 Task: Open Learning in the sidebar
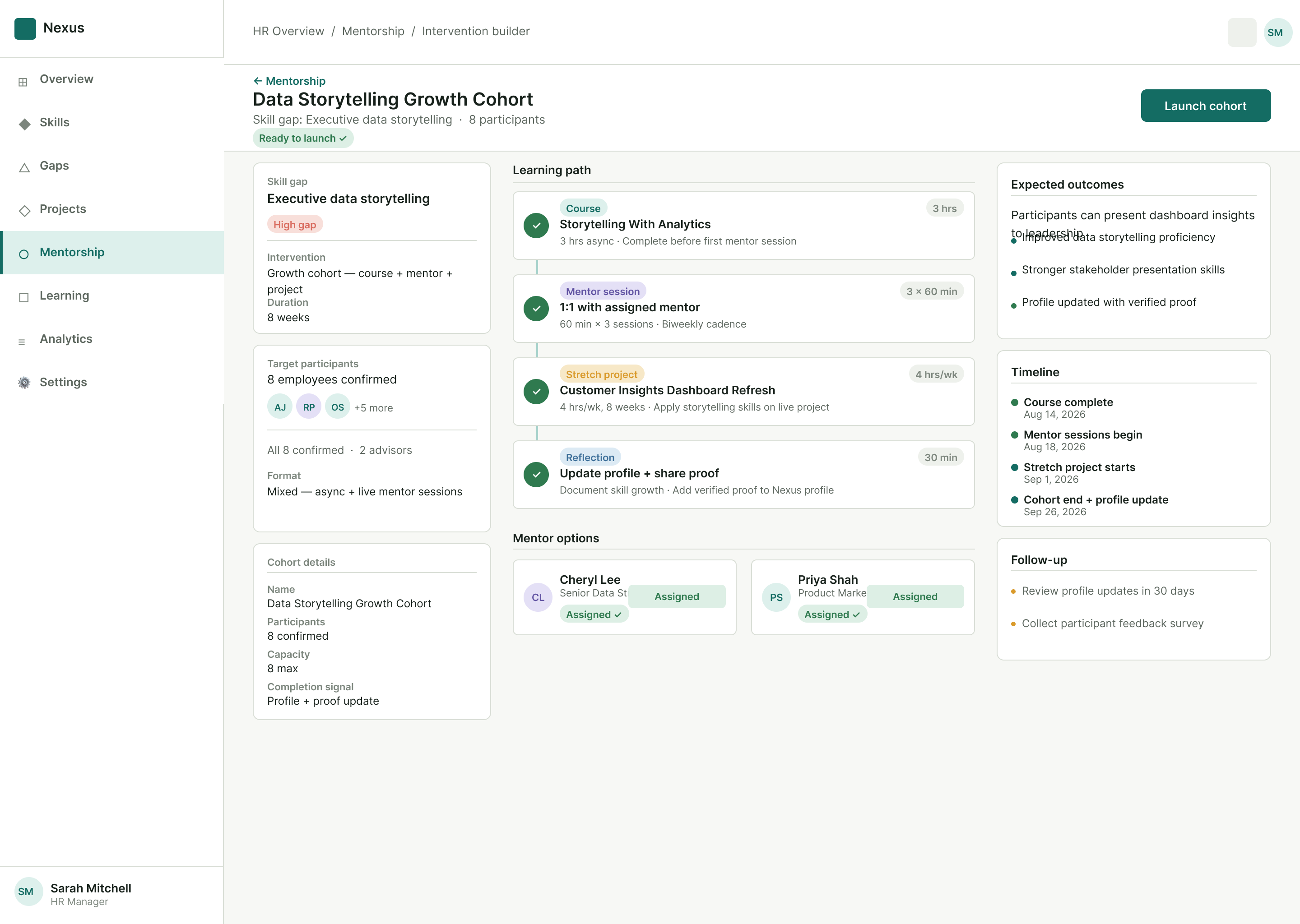click(112, 296)
